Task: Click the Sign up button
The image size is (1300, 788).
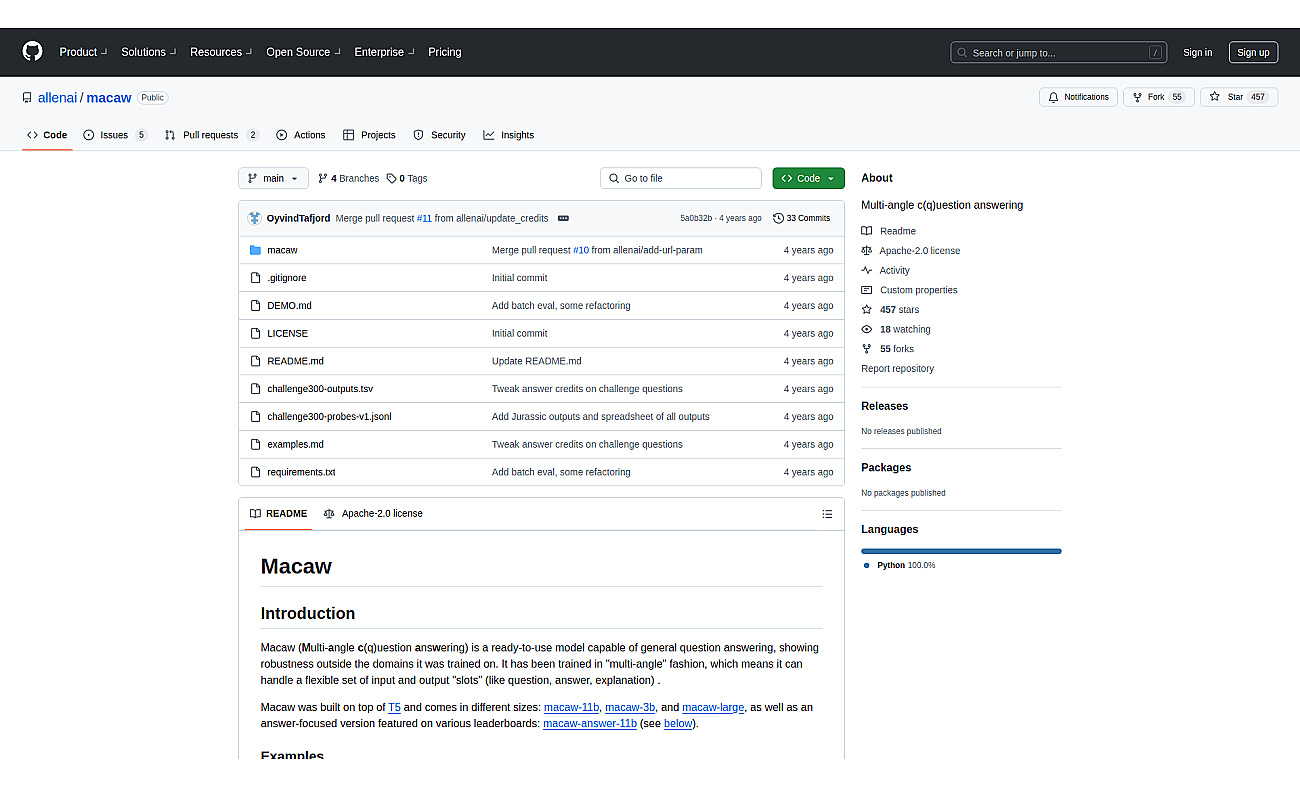Action: [1253, 52]
